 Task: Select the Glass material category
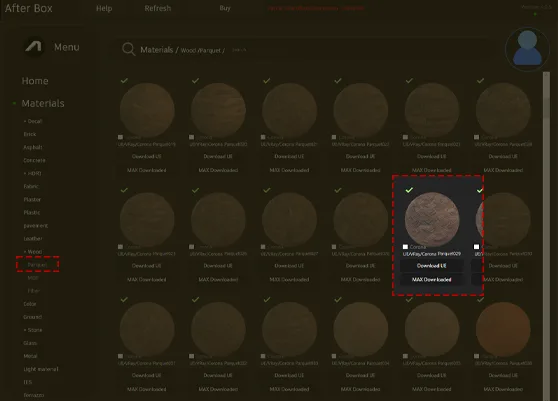coord(30,343)
